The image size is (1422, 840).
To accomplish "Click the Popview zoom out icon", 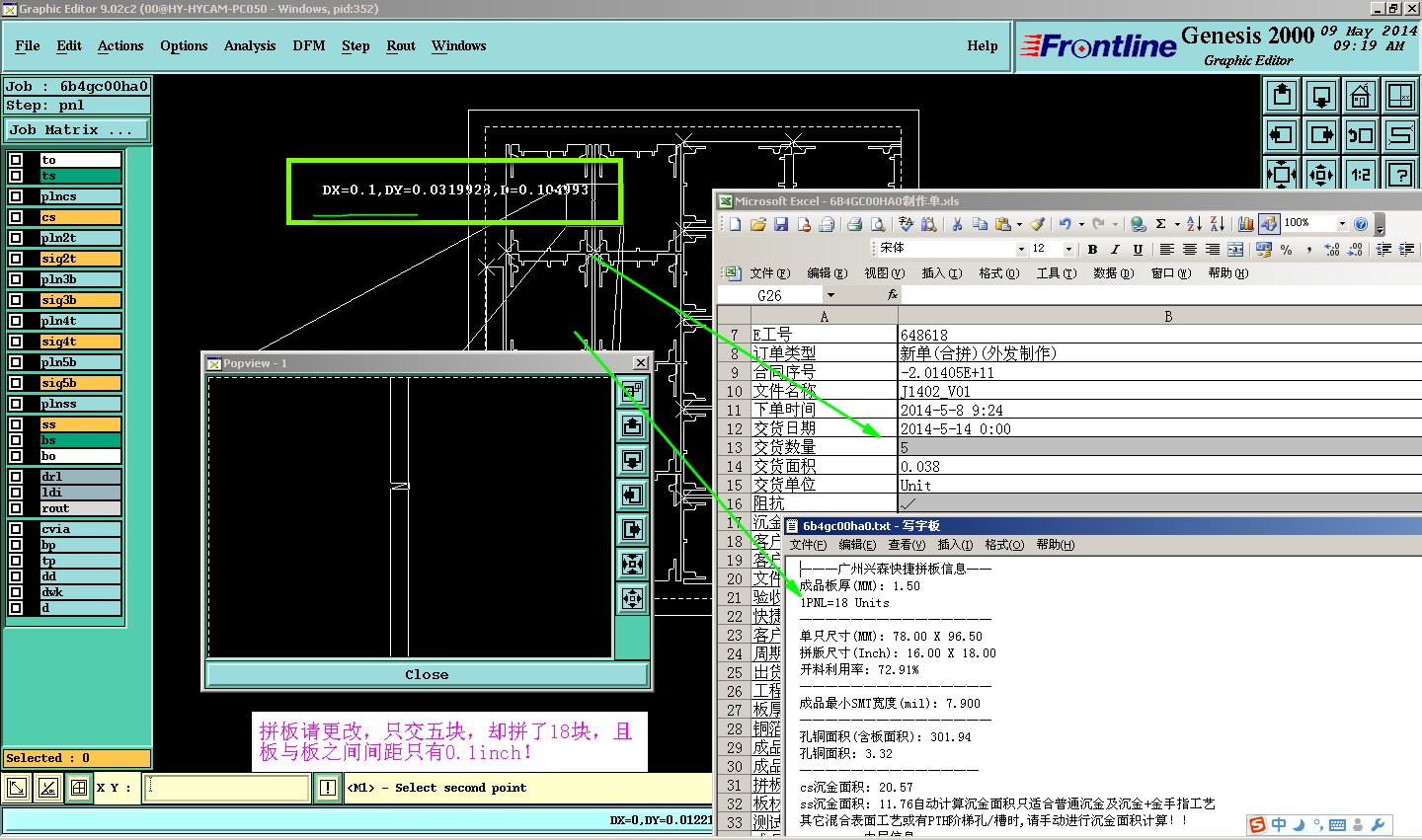I will tap(633, 599).
